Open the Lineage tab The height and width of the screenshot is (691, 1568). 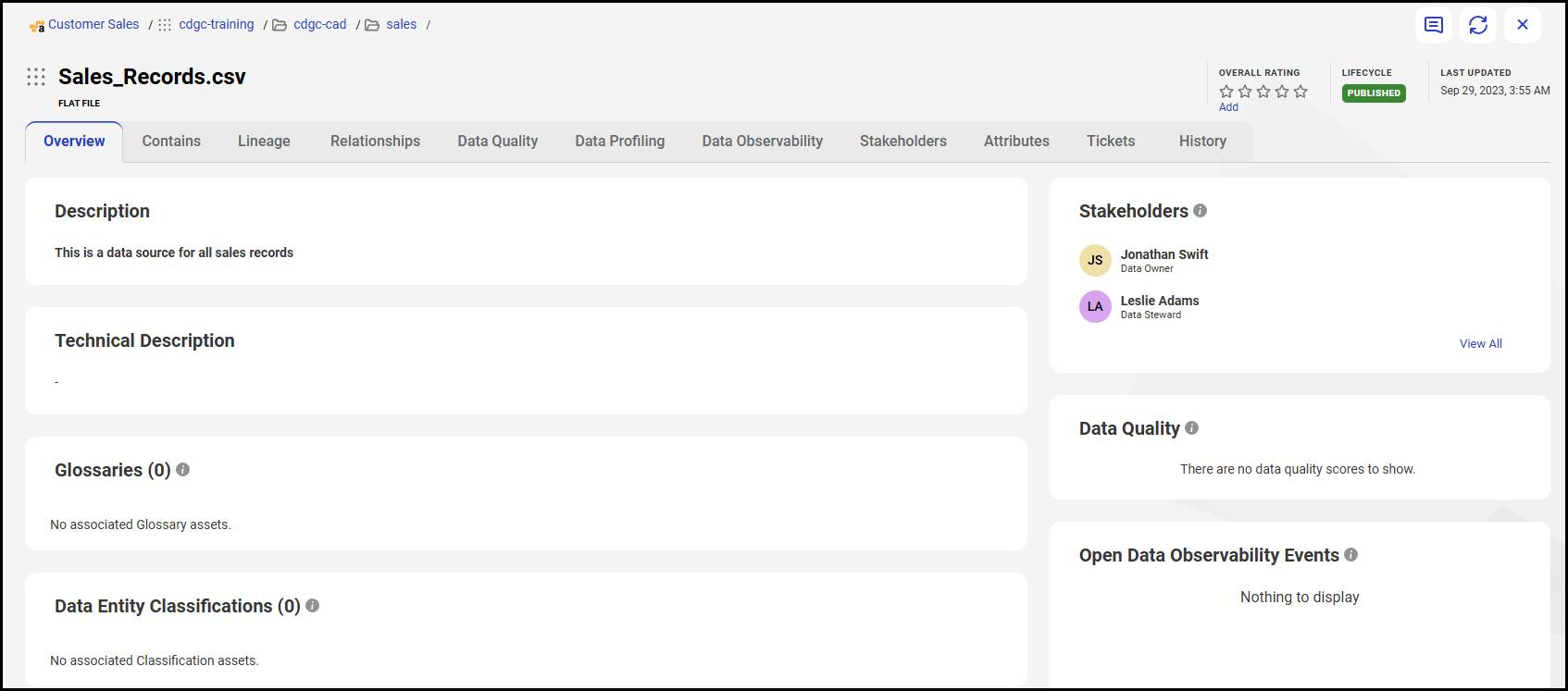264,142
